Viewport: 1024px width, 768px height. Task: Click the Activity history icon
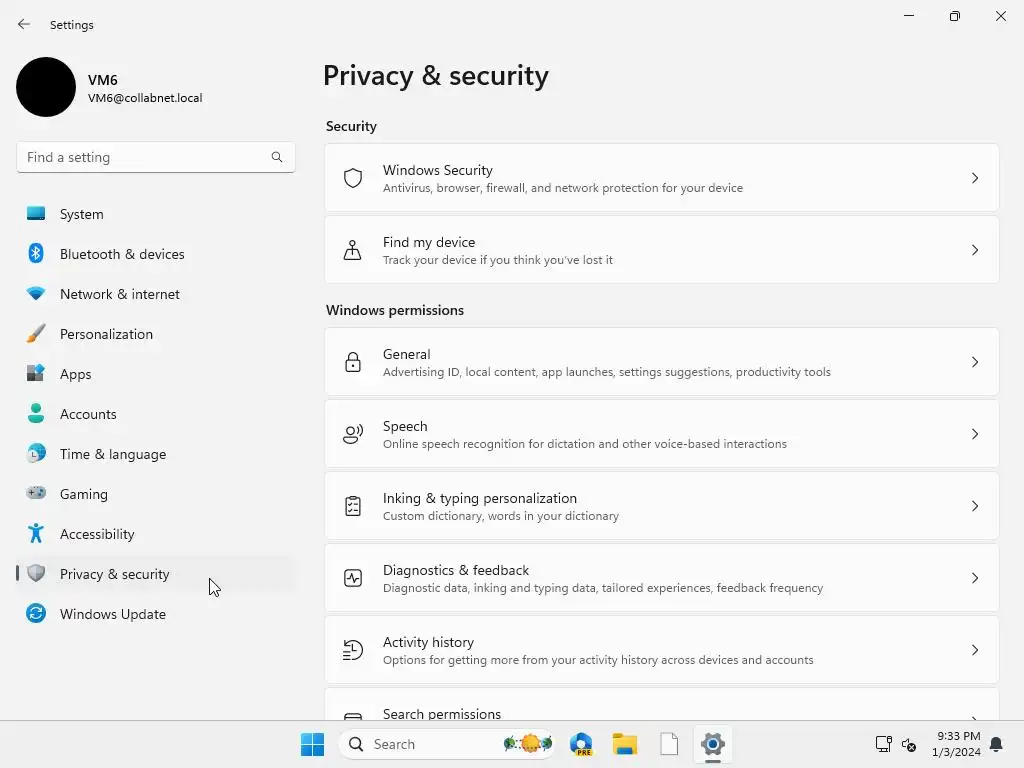click(x=353, y=650)
